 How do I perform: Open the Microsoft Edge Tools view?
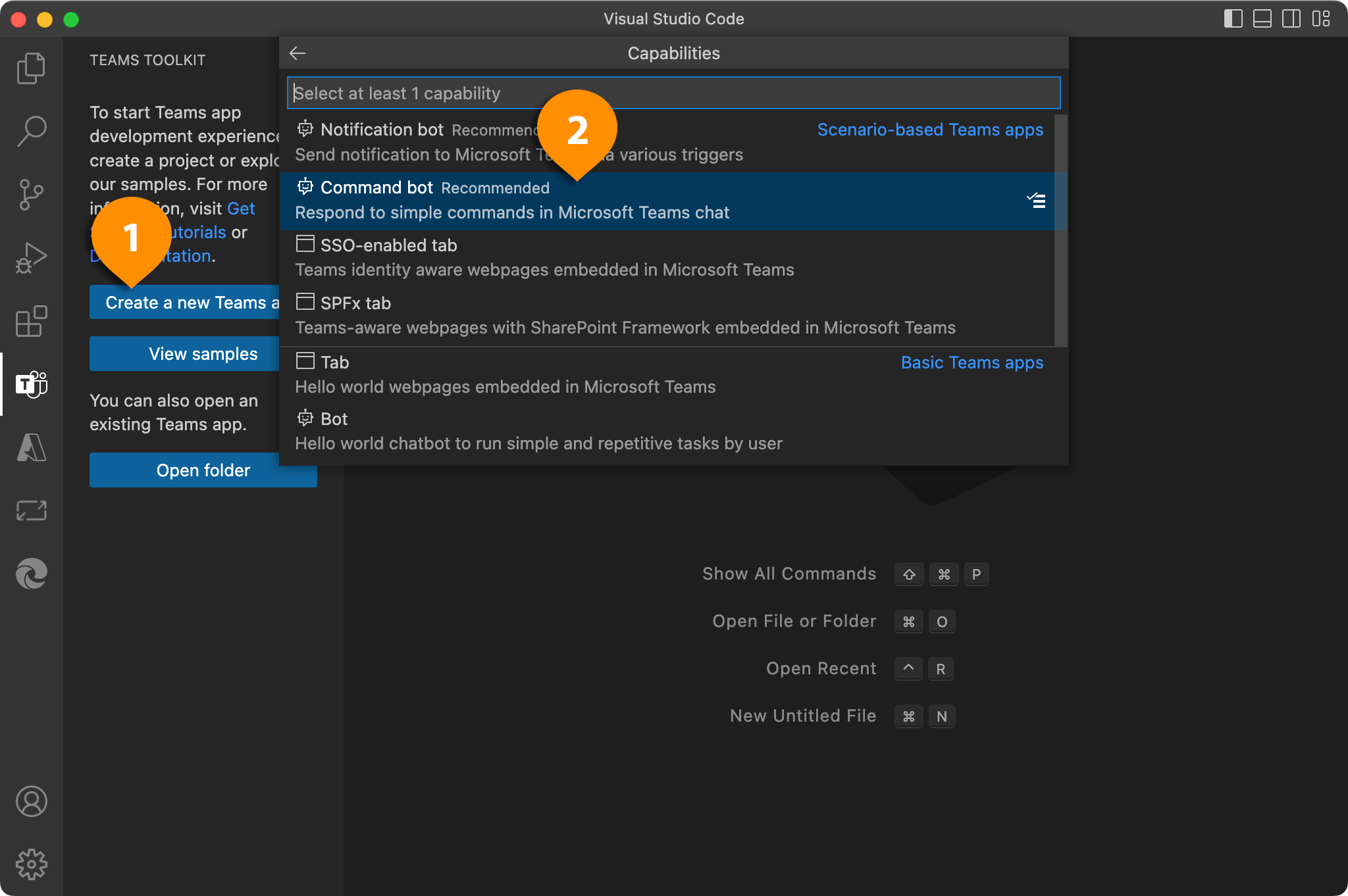coord(31,574)
